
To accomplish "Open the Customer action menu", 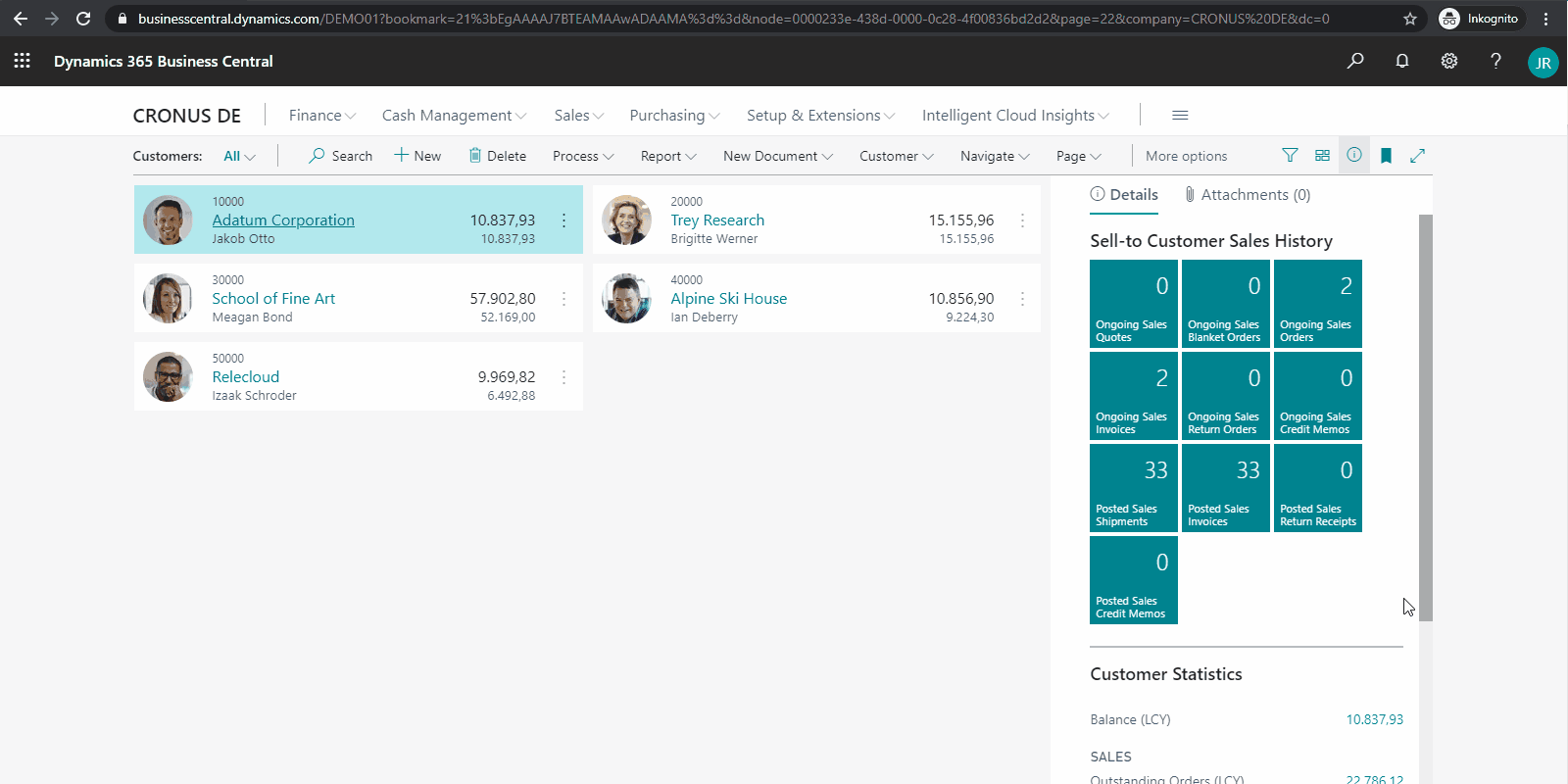I will tap(897, 156).
